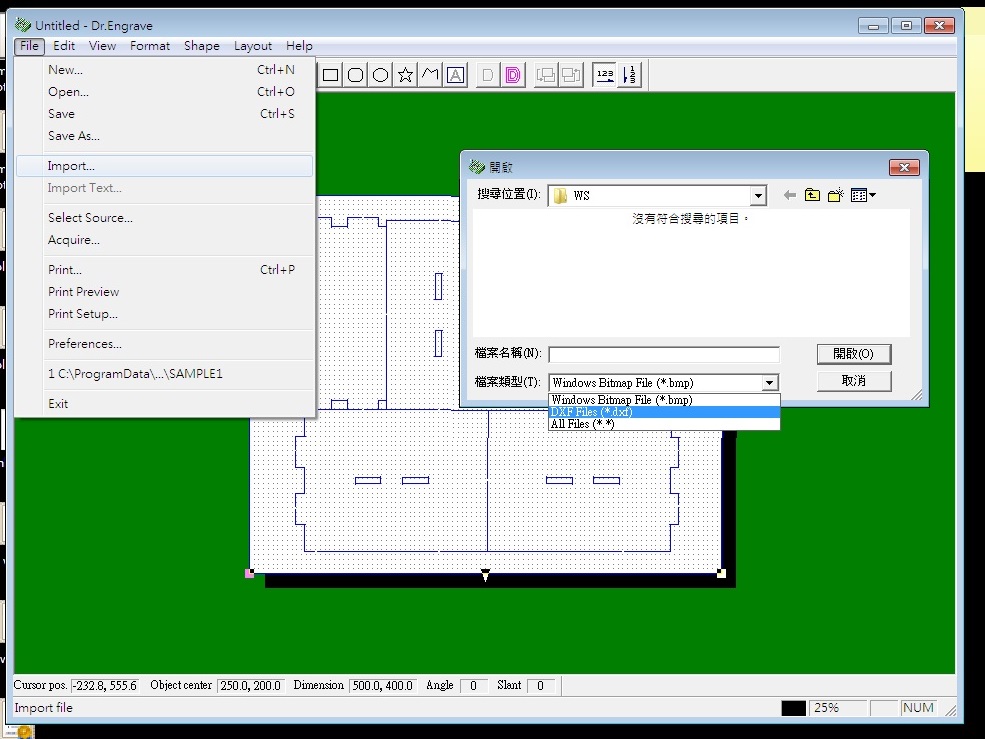Select the Ellipse drawing tool
Viewport: 985px width, 739px height.
click(381, 75)
